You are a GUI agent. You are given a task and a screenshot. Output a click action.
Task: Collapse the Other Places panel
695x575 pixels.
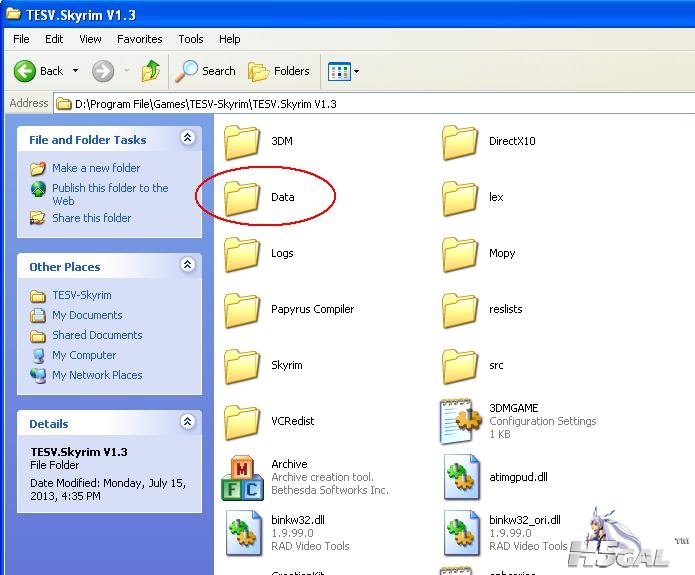pyautogui.click(x=187, y=265)
